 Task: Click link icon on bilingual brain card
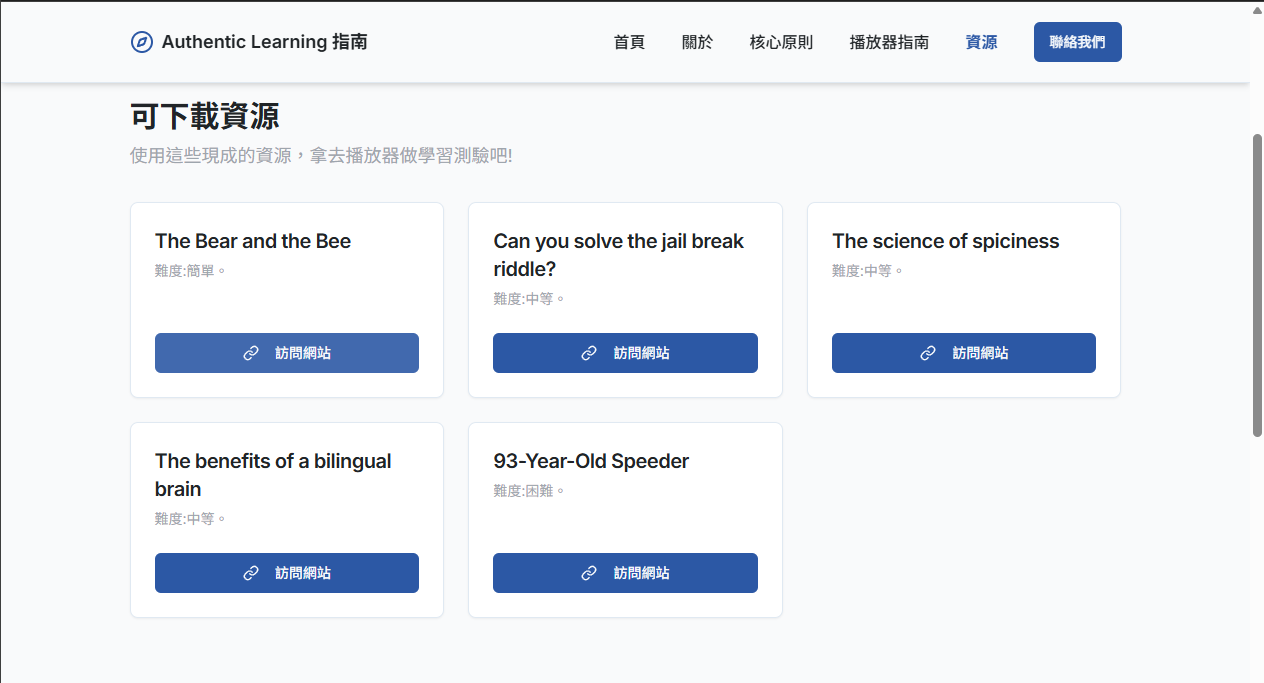251,573
